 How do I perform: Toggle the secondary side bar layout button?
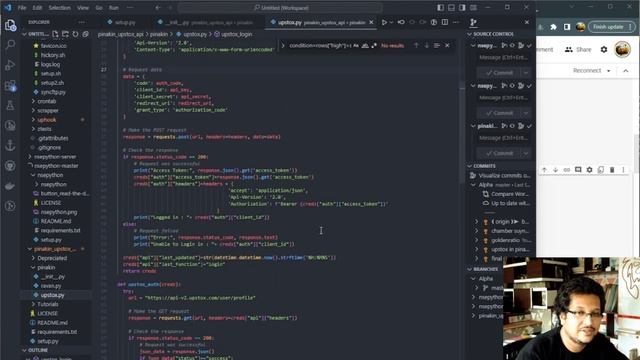462,7
